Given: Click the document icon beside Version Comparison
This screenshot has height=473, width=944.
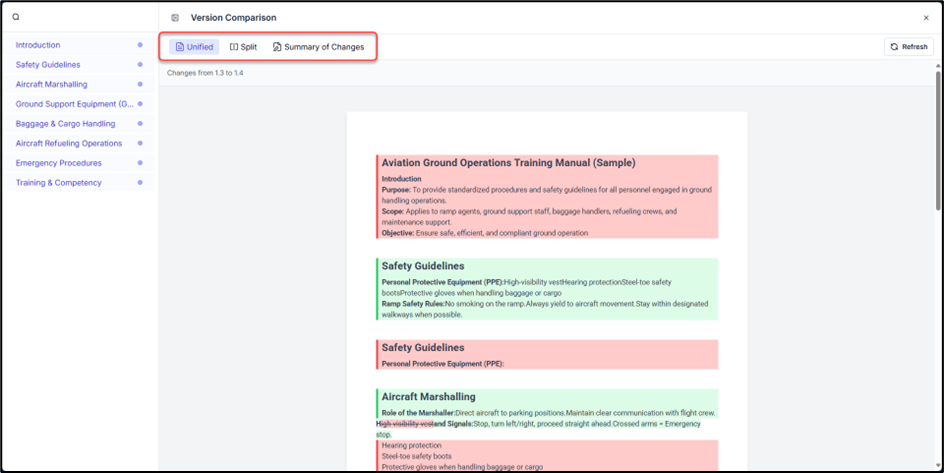Looking at the screenshot, I should [x=175, y=17].
